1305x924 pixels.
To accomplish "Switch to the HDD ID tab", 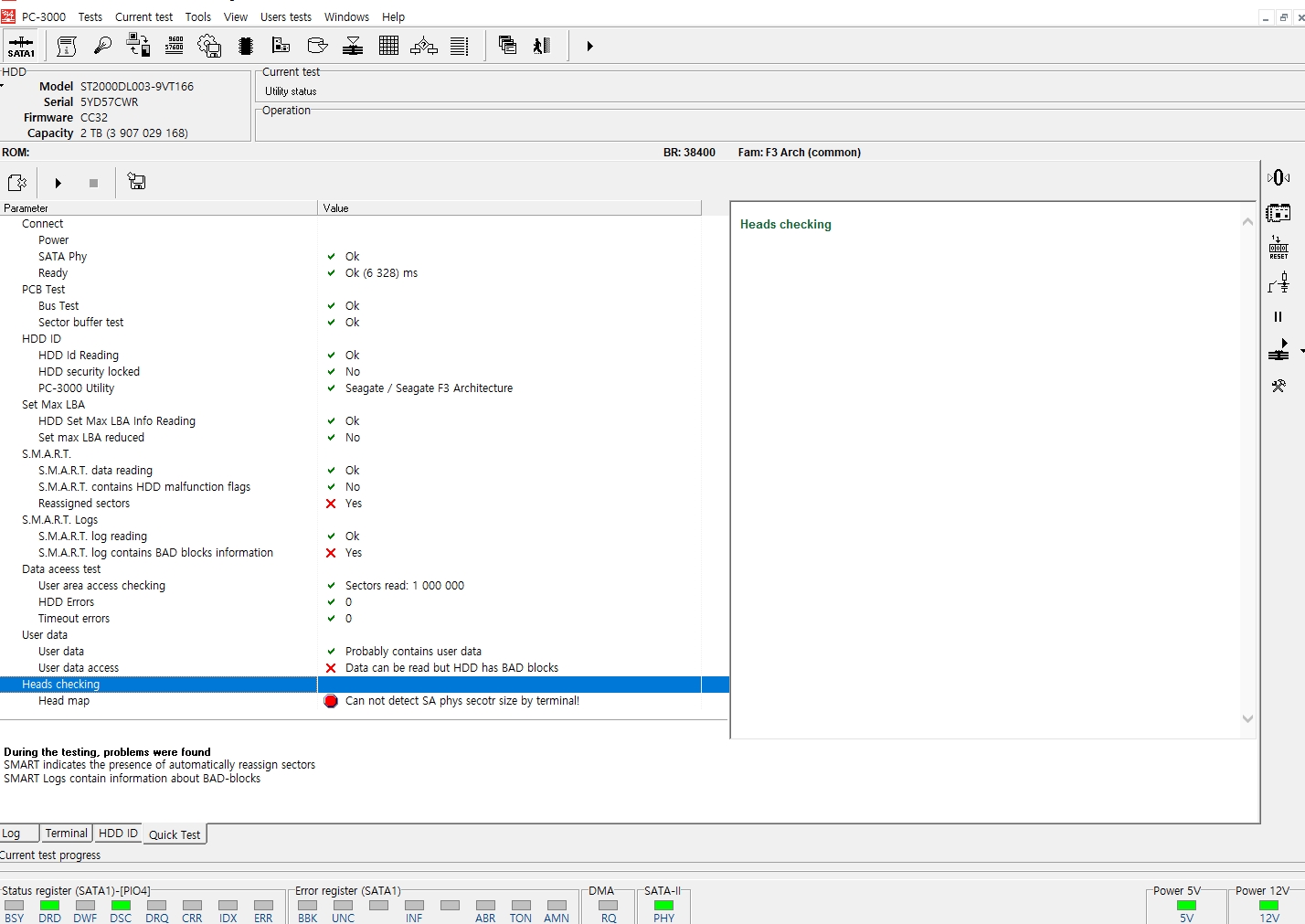I will click(x=118, y=834).
